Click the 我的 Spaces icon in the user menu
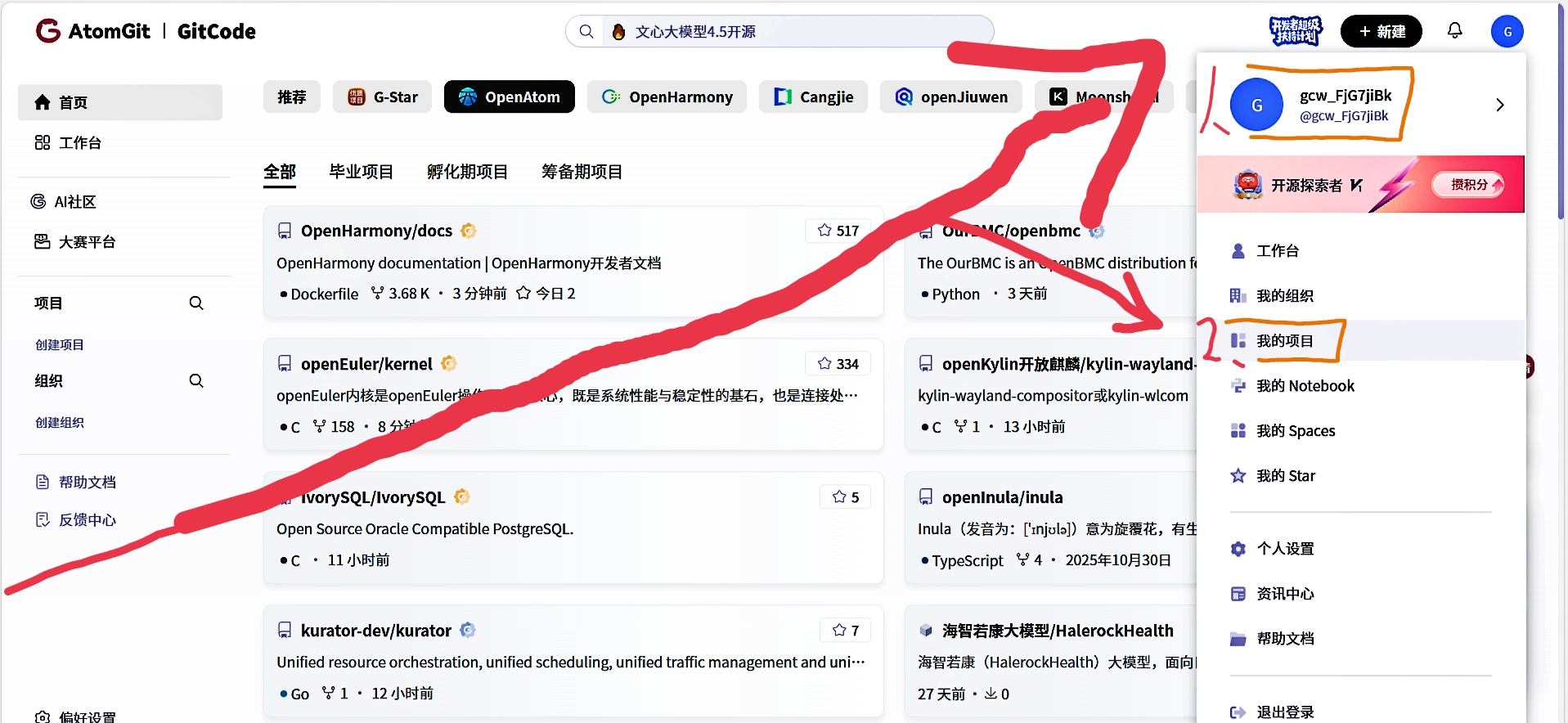Image resolution: width=1568 pixels, height=723 pixels. tap(1238, 430)
